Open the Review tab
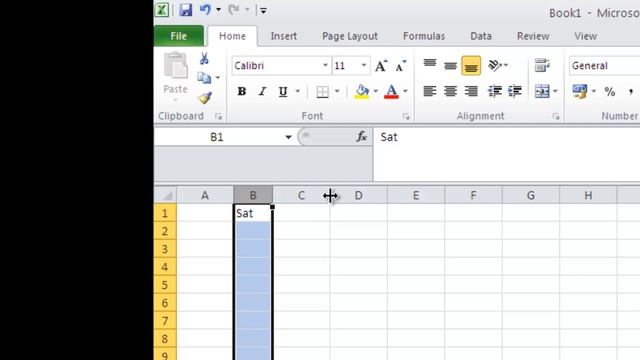 [x=533, y=36]
